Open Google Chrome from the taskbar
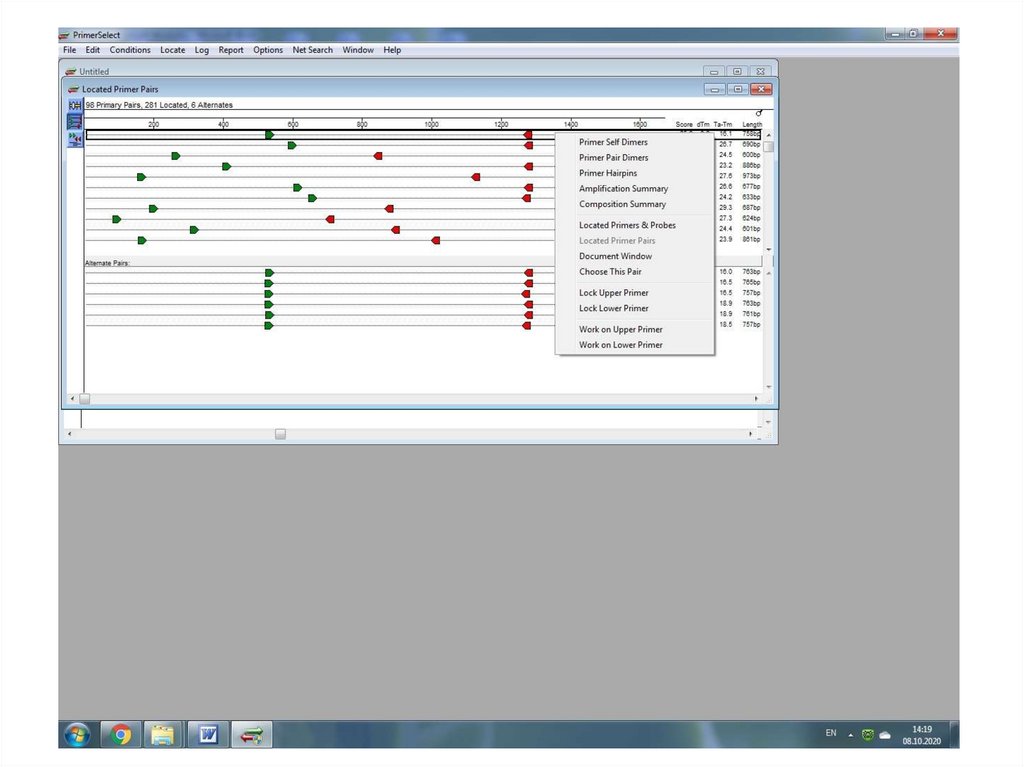1024x767 pixels. click(121, 735)
